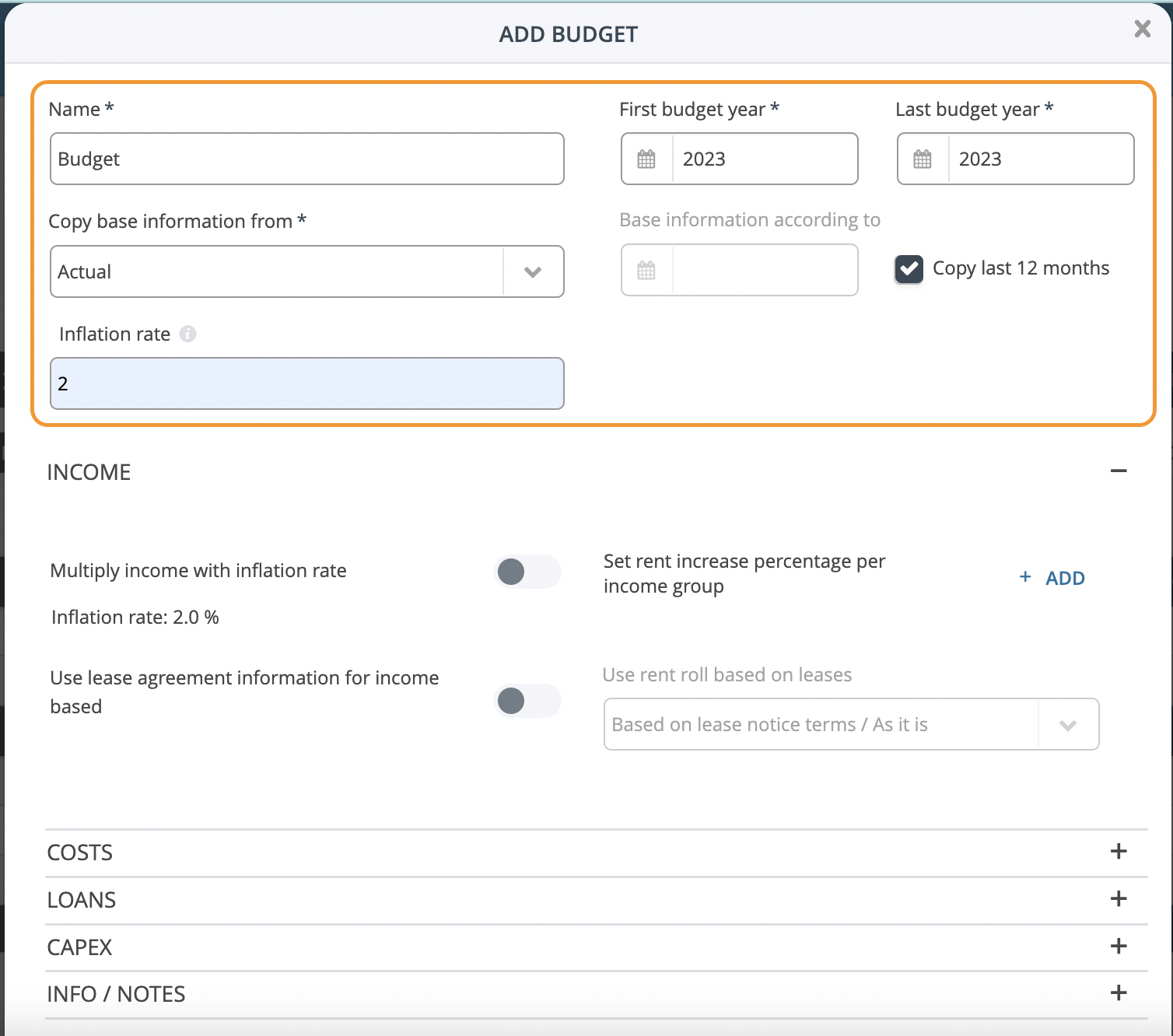
Task: Click the LOANS heading text
Action: pos(82,900)
